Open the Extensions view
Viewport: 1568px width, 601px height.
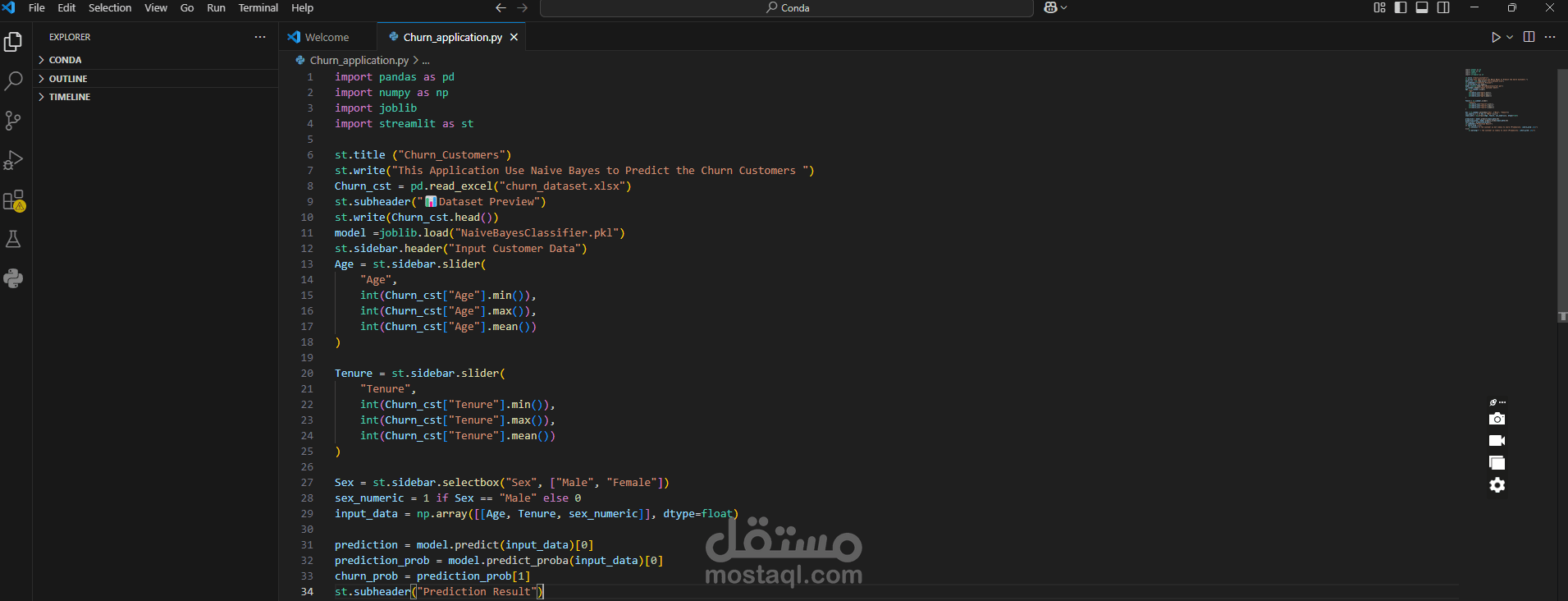click(x=13, y=200)
